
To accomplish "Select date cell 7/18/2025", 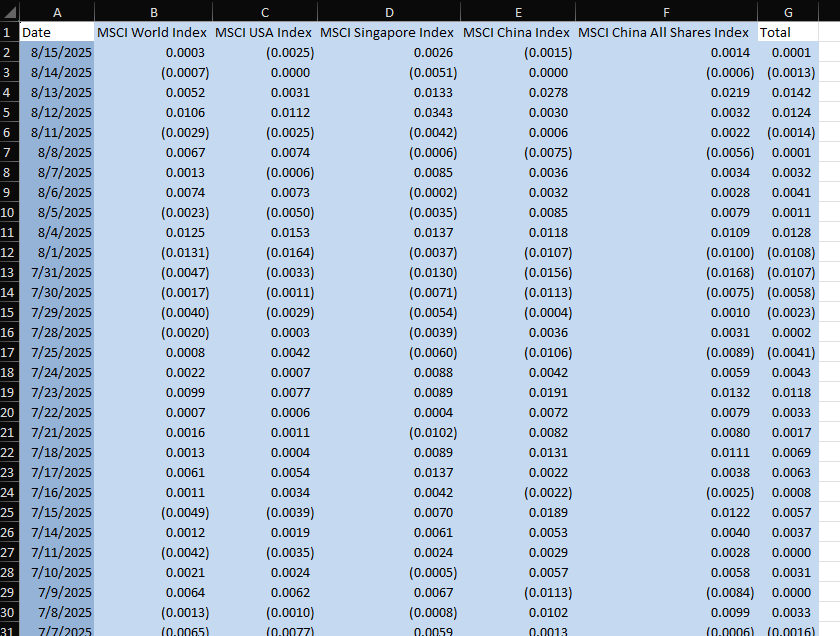I will point(57,452).
